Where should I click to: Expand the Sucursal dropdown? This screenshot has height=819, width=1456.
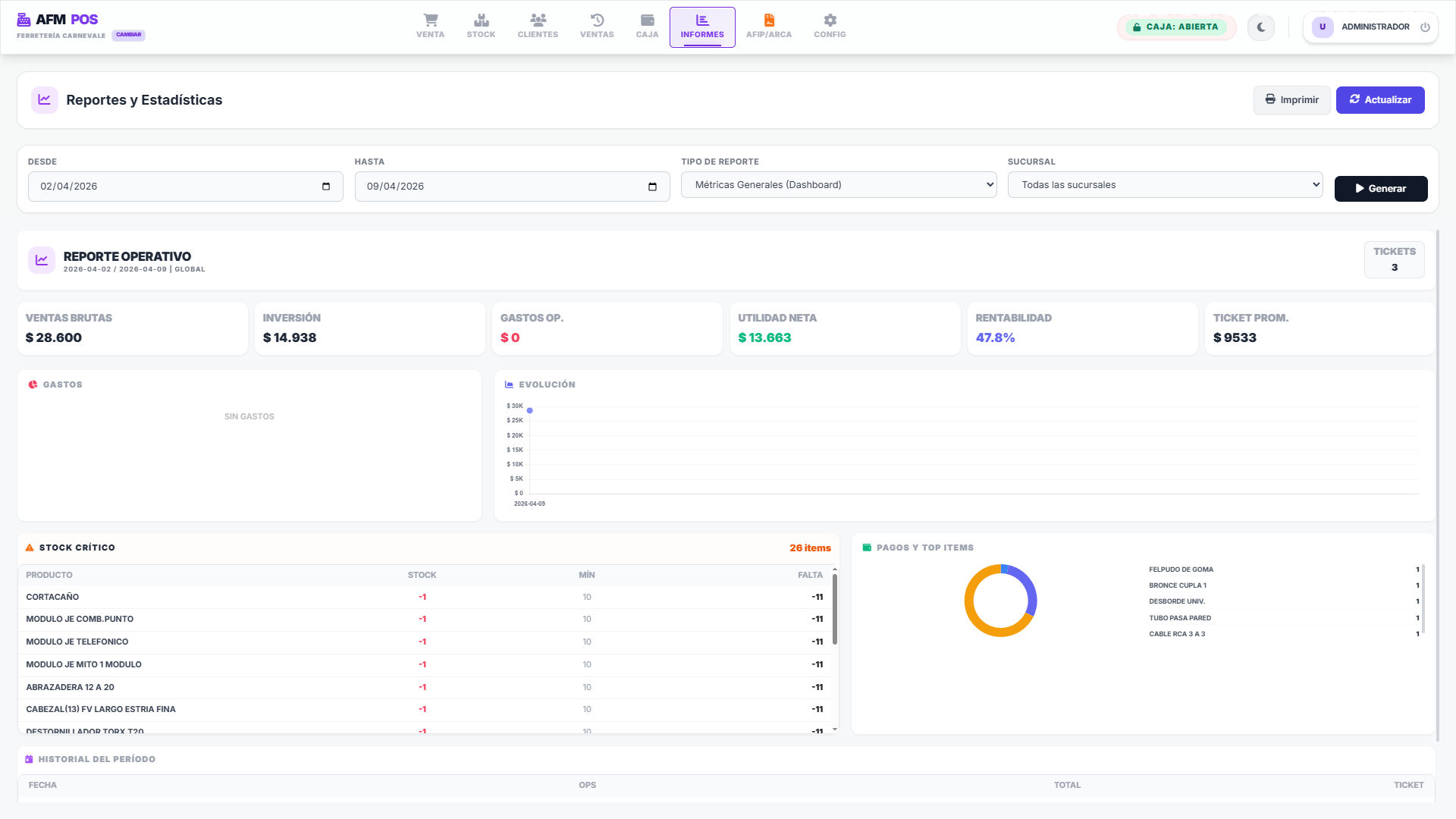pos(1165,185)
